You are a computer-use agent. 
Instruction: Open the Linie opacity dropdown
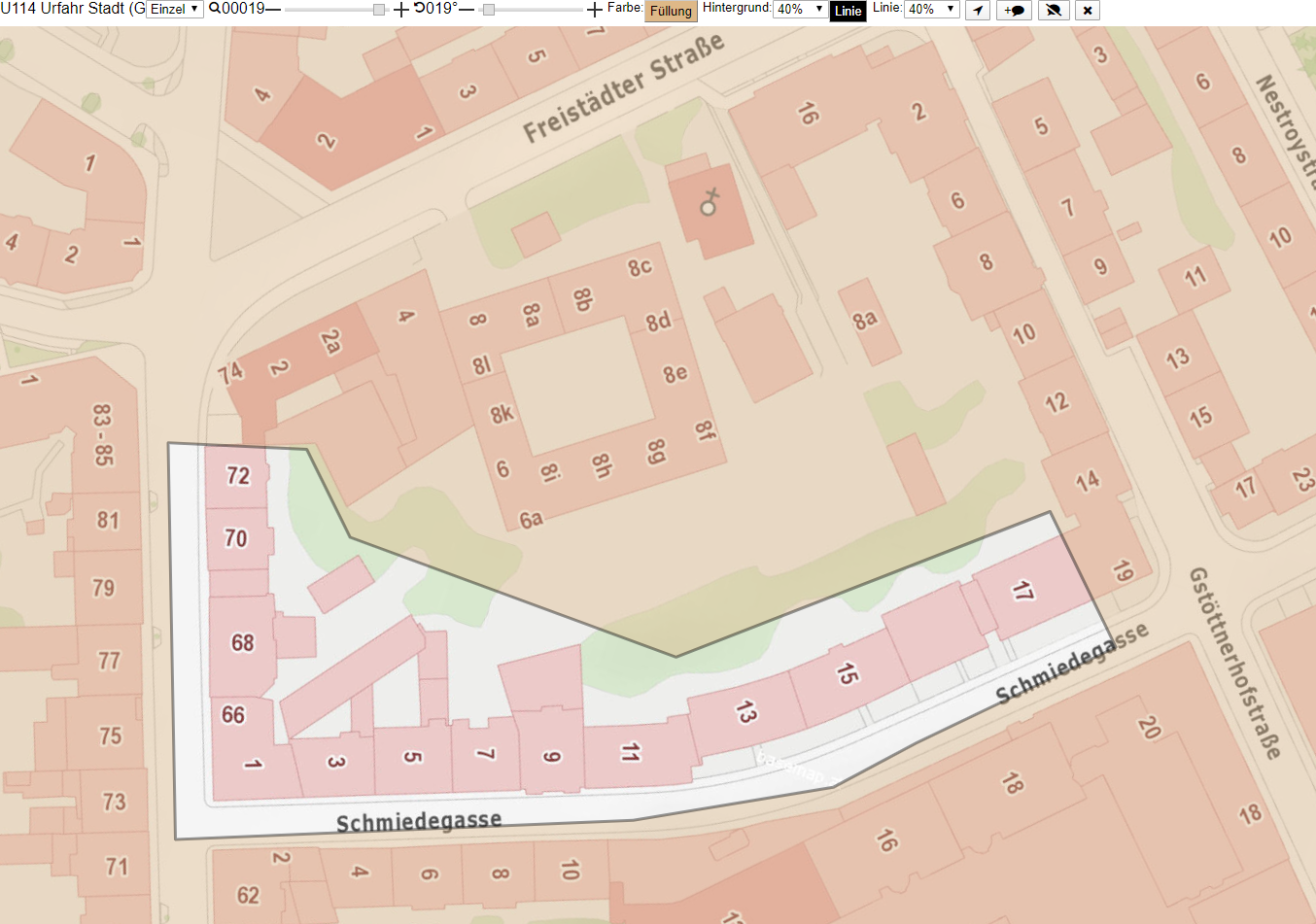[x=932, y=9]
